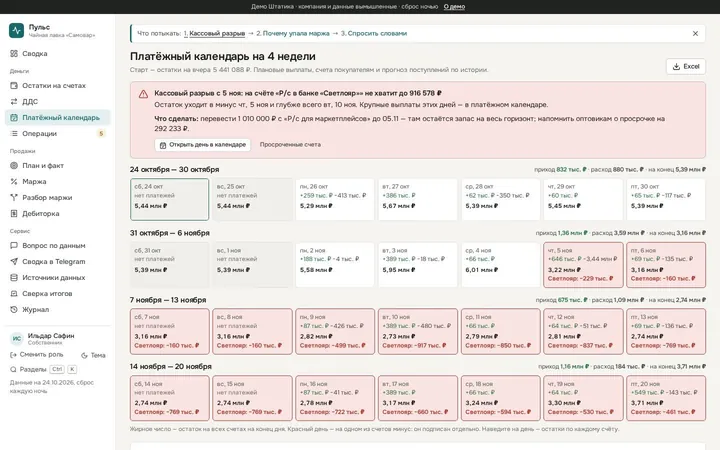The height and width of the screenshot is (450, 720).
Task: Open the Маржа section
Action: click(58, 181)
